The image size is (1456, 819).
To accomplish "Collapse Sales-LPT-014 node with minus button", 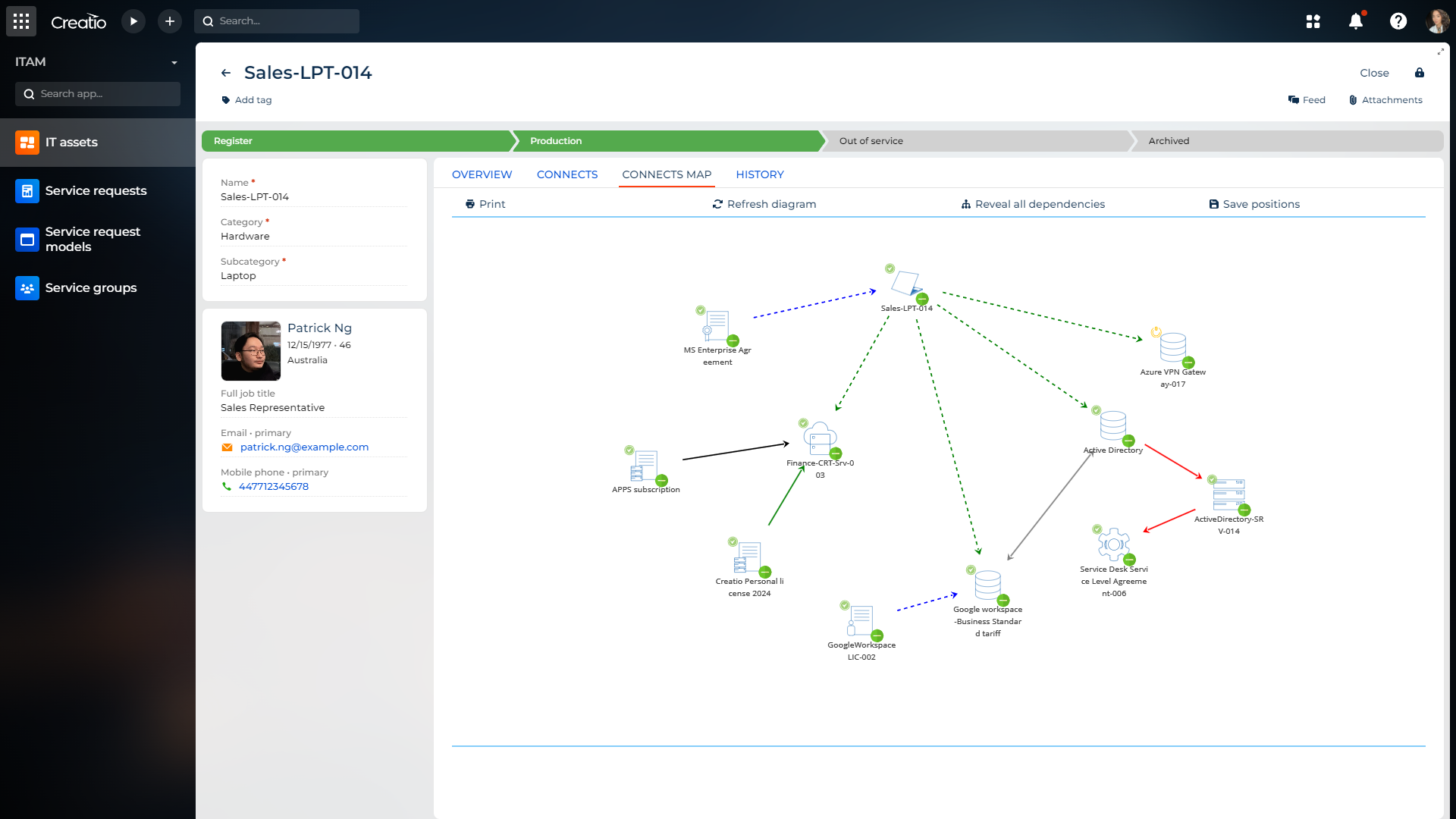I will coord(922,299).
